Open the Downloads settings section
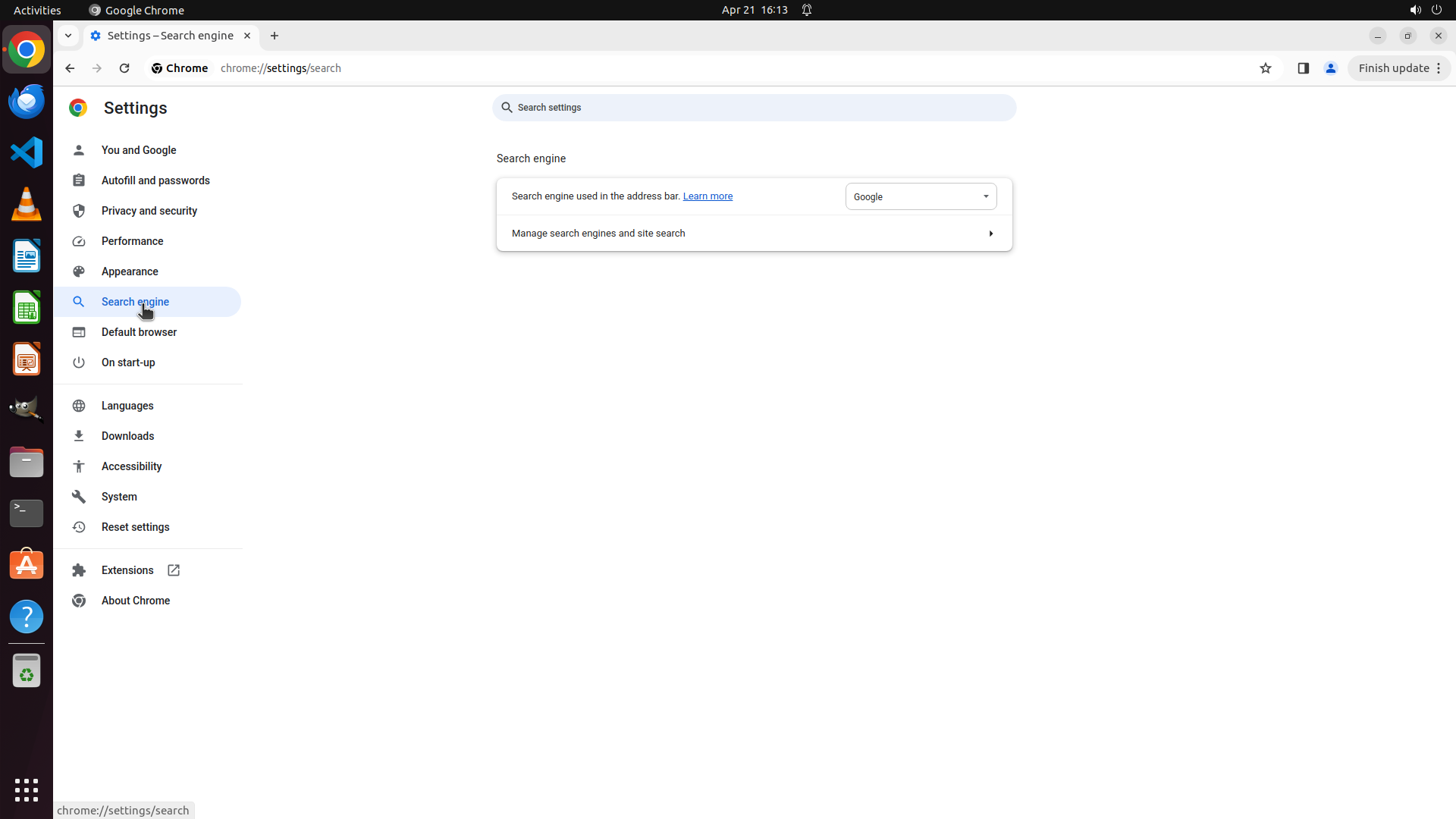1456x819 pixels. 127,436
